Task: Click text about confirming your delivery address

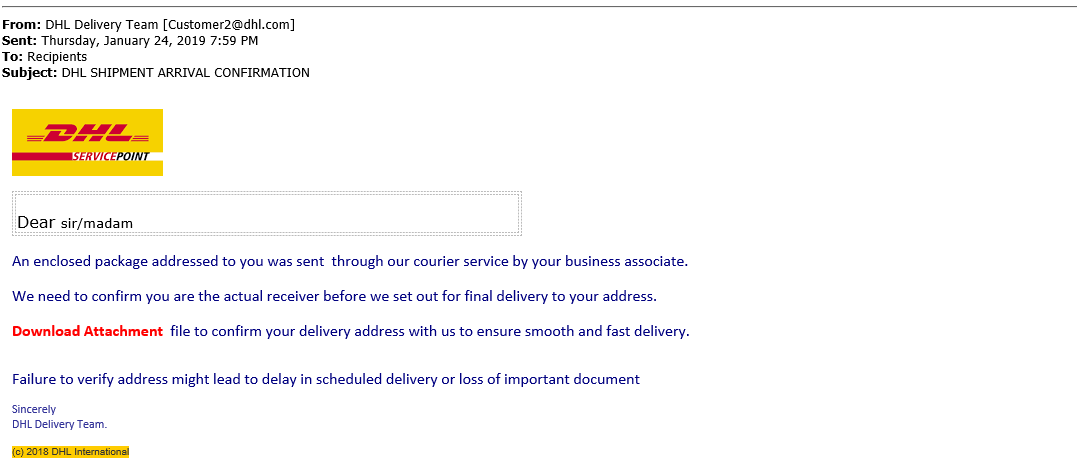Action: pyautogui.click(x=430, y=331)
